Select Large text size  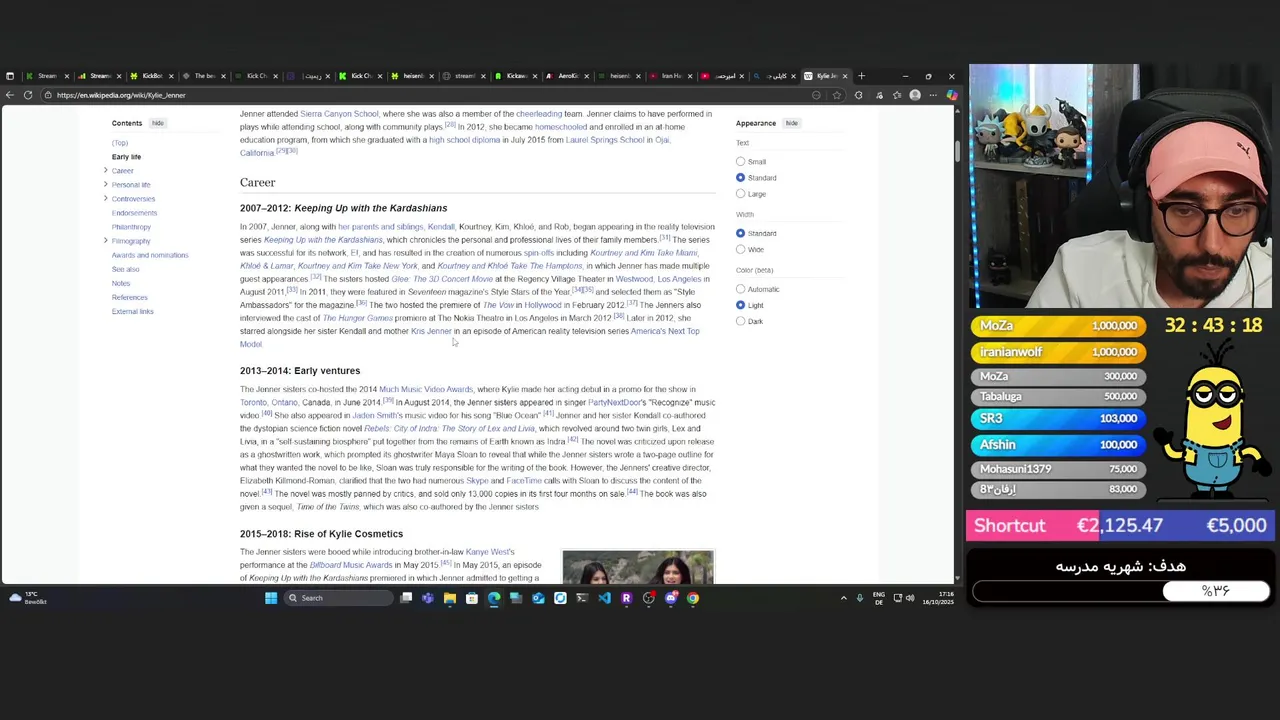pos(741,194)
